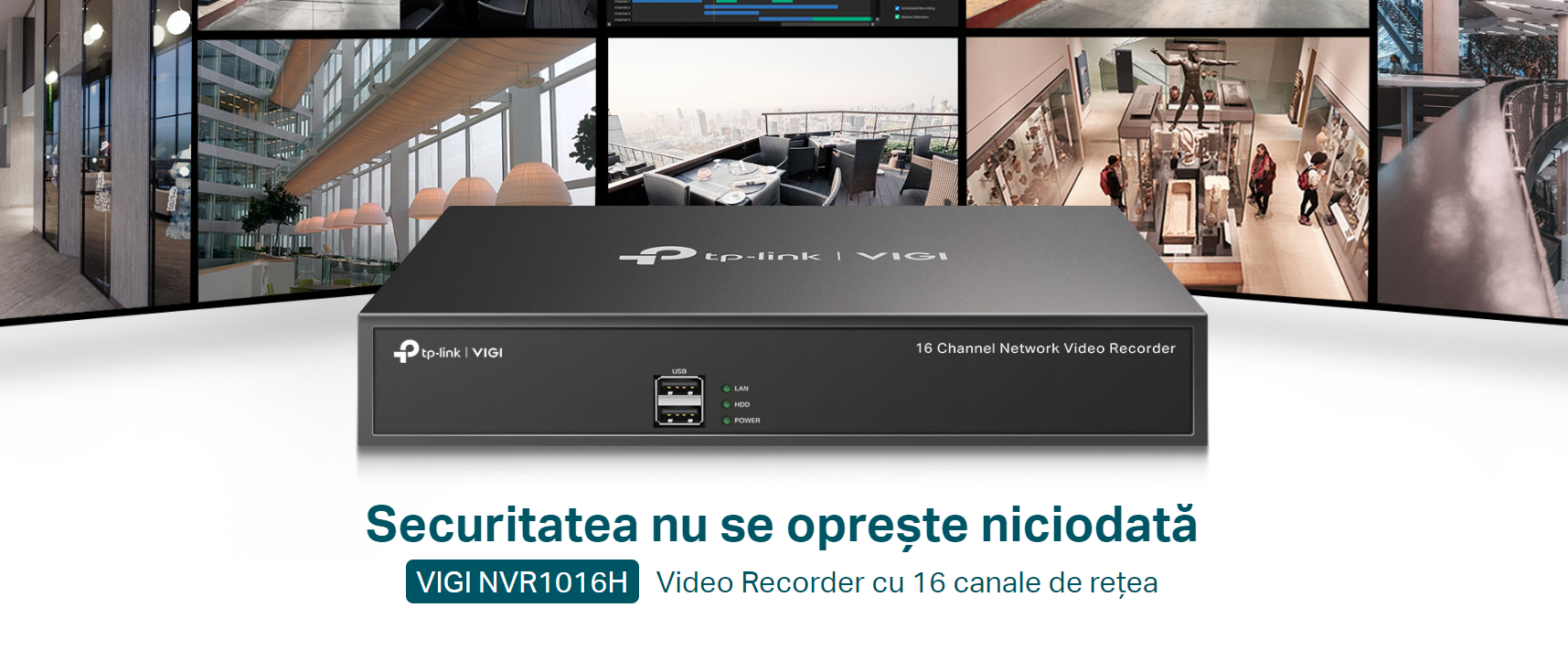Click "Video Recorder cu 16 canale de rețea" text
Viewport: 1568px width, 661px height.
pyautogui.click(x=907, y=582)
